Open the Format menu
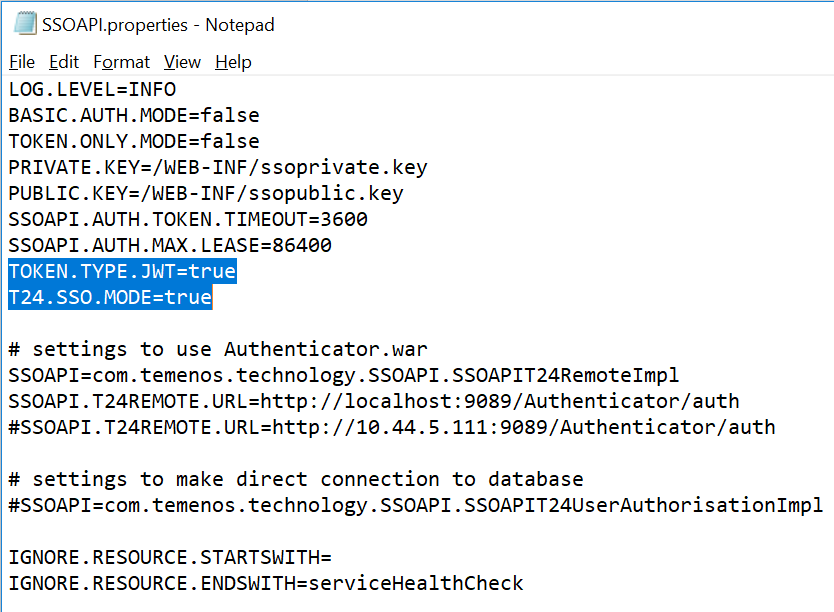This screenshot has height=612, width=834. click(121, 62)
